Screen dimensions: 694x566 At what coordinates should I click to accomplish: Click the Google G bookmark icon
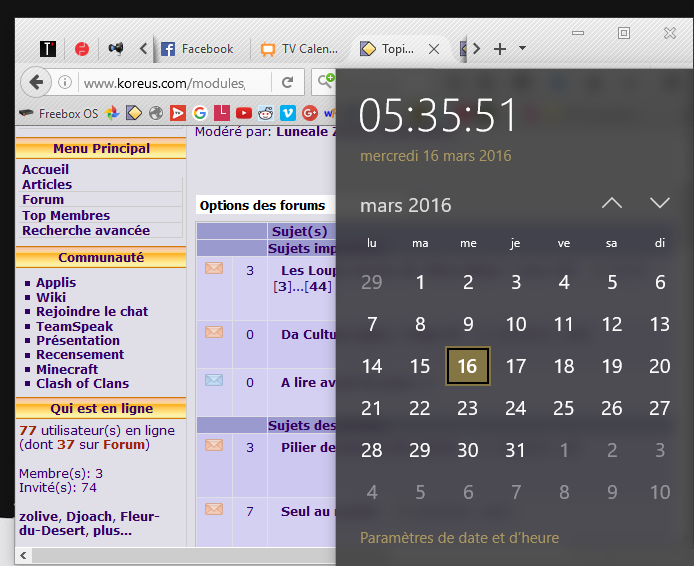(x=200, y=113)
